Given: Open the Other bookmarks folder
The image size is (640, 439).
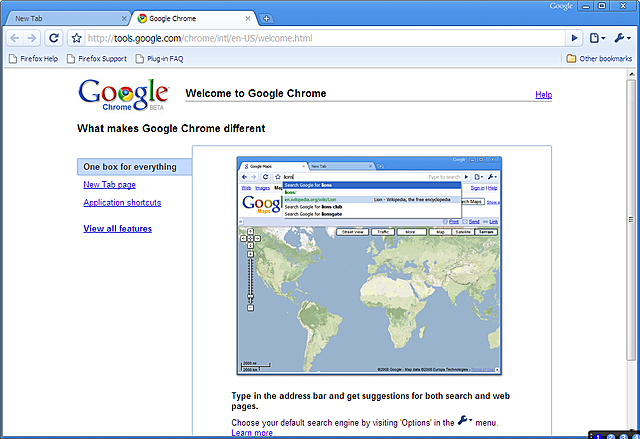Looking at the screenshot, I should click(x=599, y=59).
